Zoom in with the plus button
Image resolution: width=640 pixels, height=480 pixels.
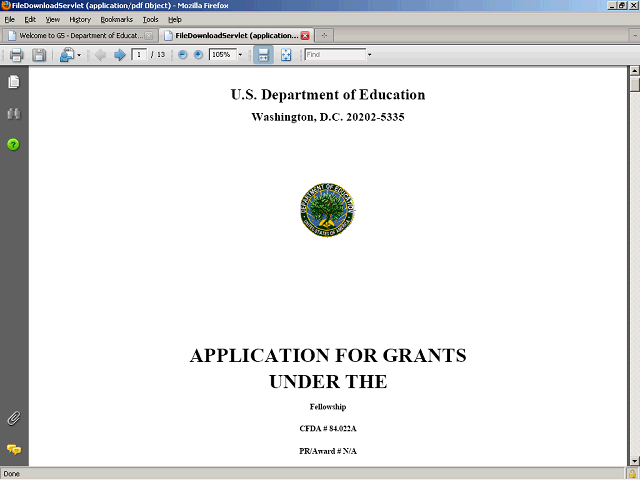pos(197,55)
